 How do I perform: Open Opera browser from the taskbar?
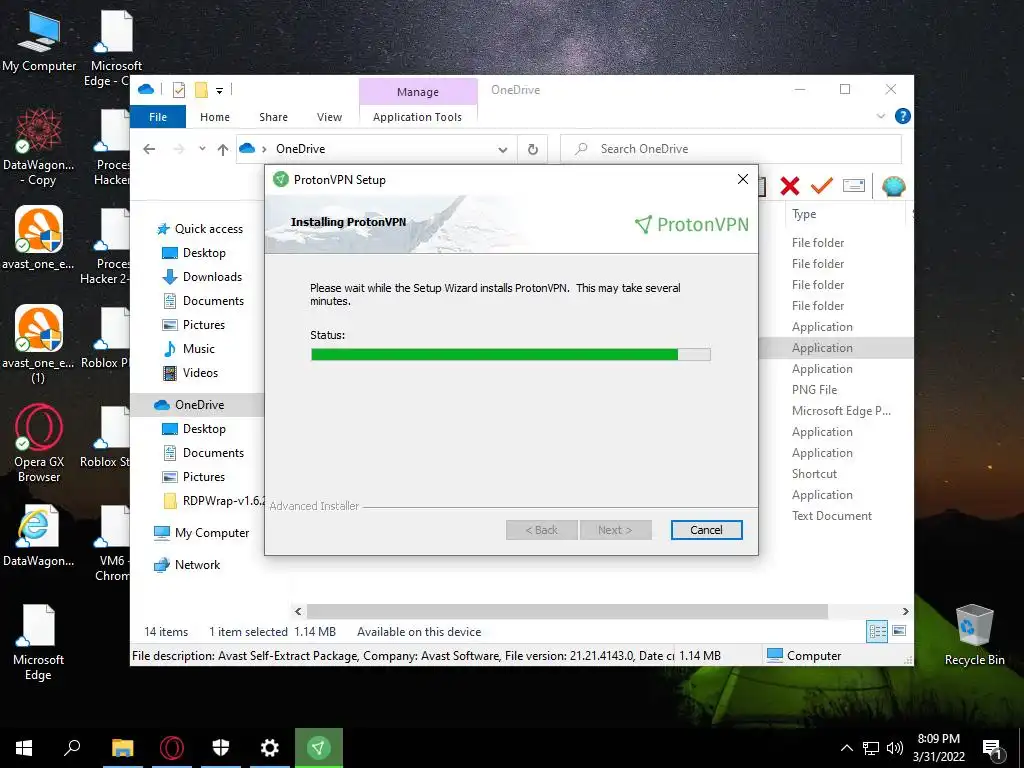pyautogui.click(x=172, y=748)
